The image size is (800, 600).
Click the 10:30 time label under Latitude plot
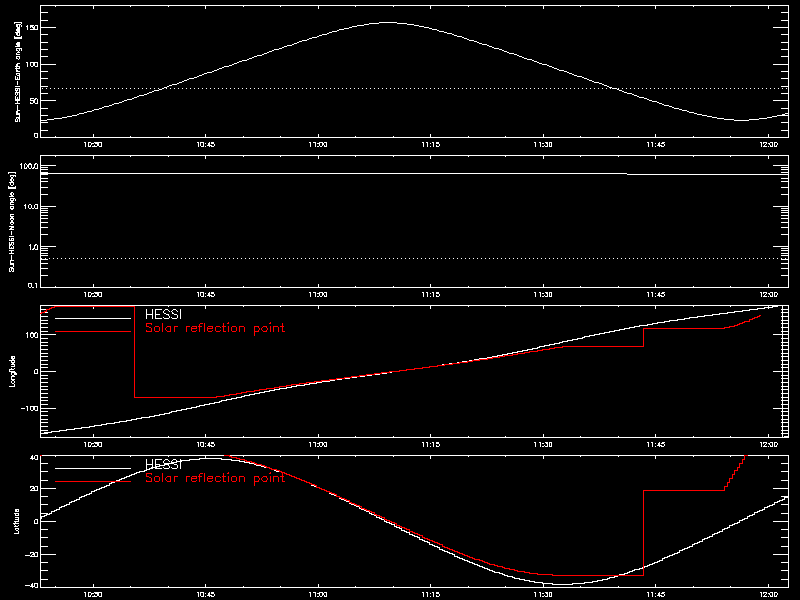(x=93, y=595)
